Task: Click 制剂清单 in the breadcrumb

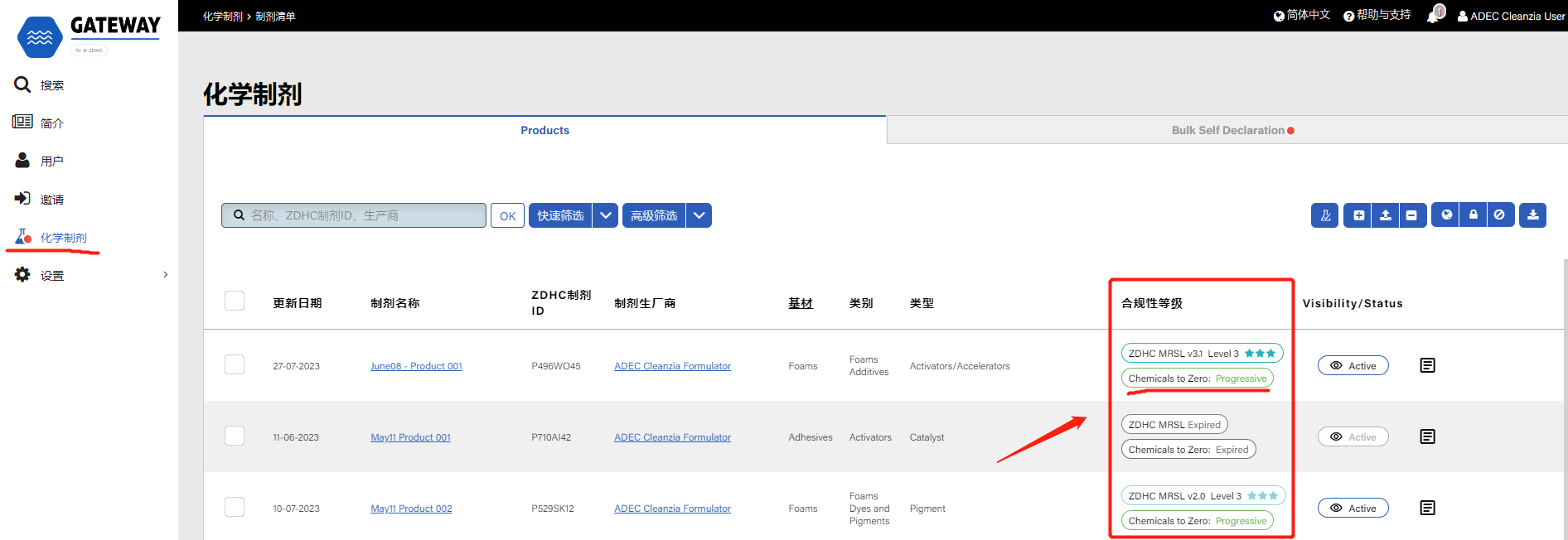Action: point(275,17)
